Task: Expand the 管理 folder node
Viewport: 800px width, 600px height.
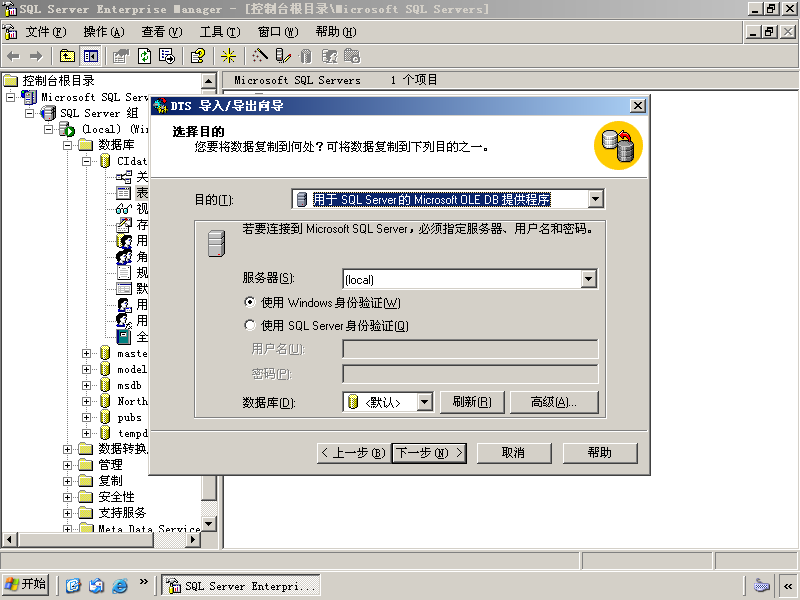Action: (67, 465)
